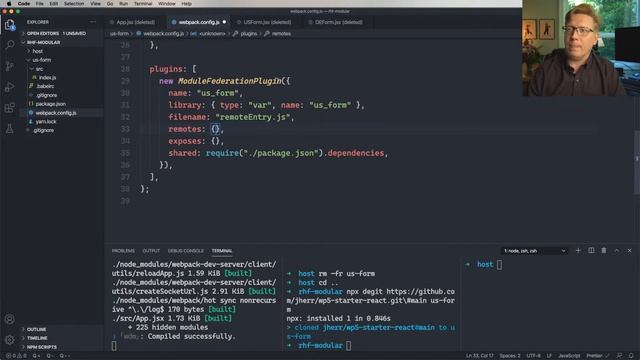Click plugins in breadcrumb path
The width and height of the screenshot is (640, 360).
point(249,34)
